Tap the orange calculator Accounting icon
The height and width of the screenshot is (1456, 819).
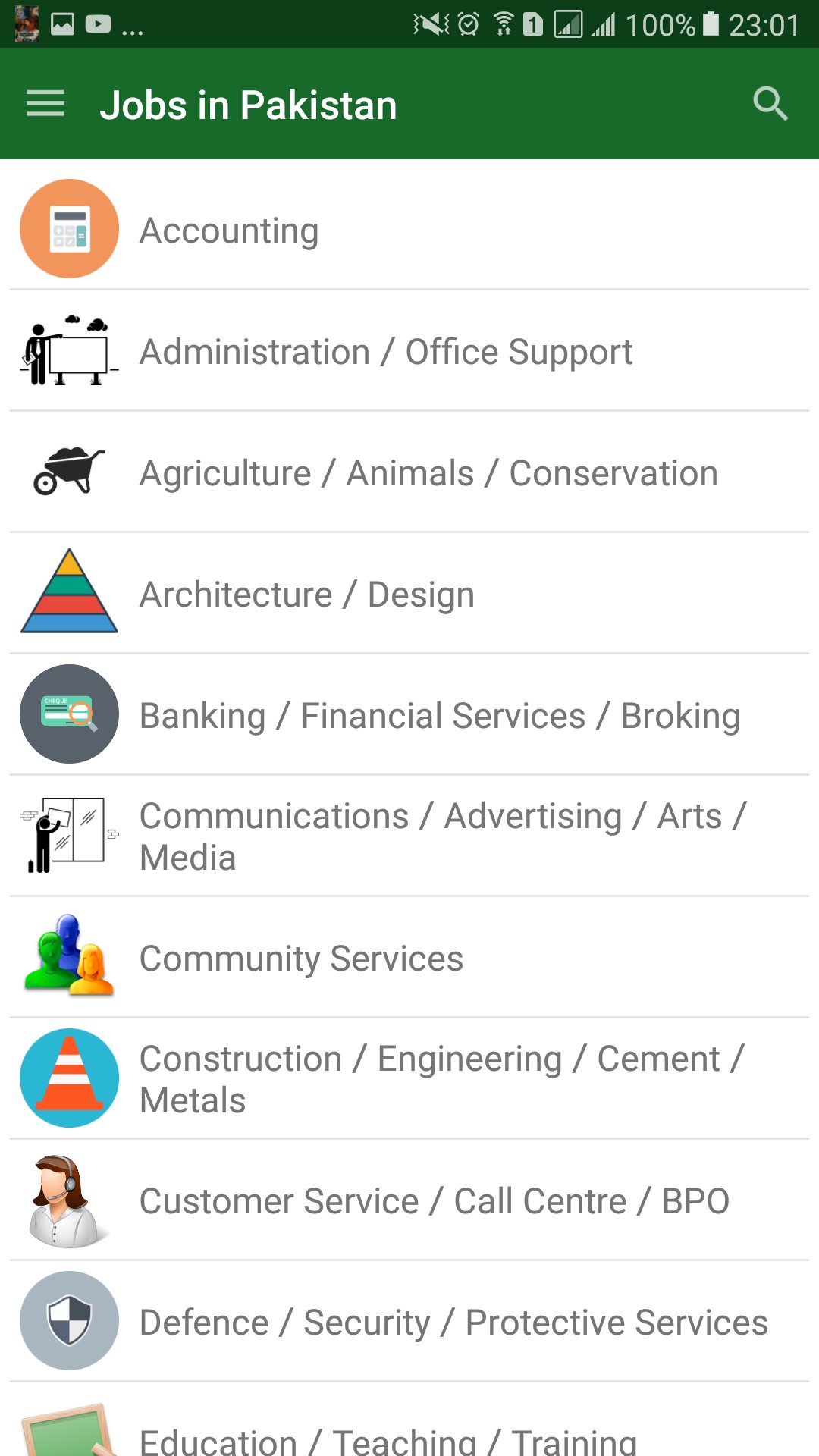pyautogui.click(x=69, y=229)
